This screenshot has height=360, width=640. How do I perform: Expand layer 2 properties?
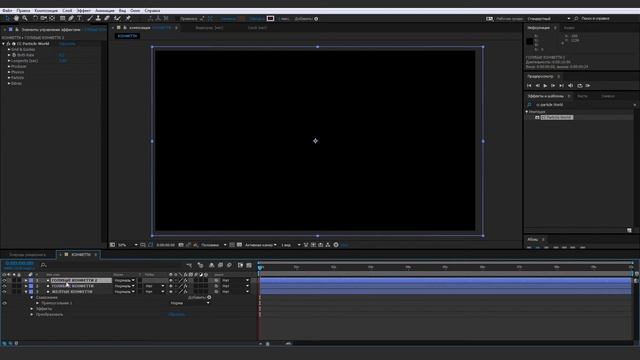pyautogui.click(x=26, y=287)
